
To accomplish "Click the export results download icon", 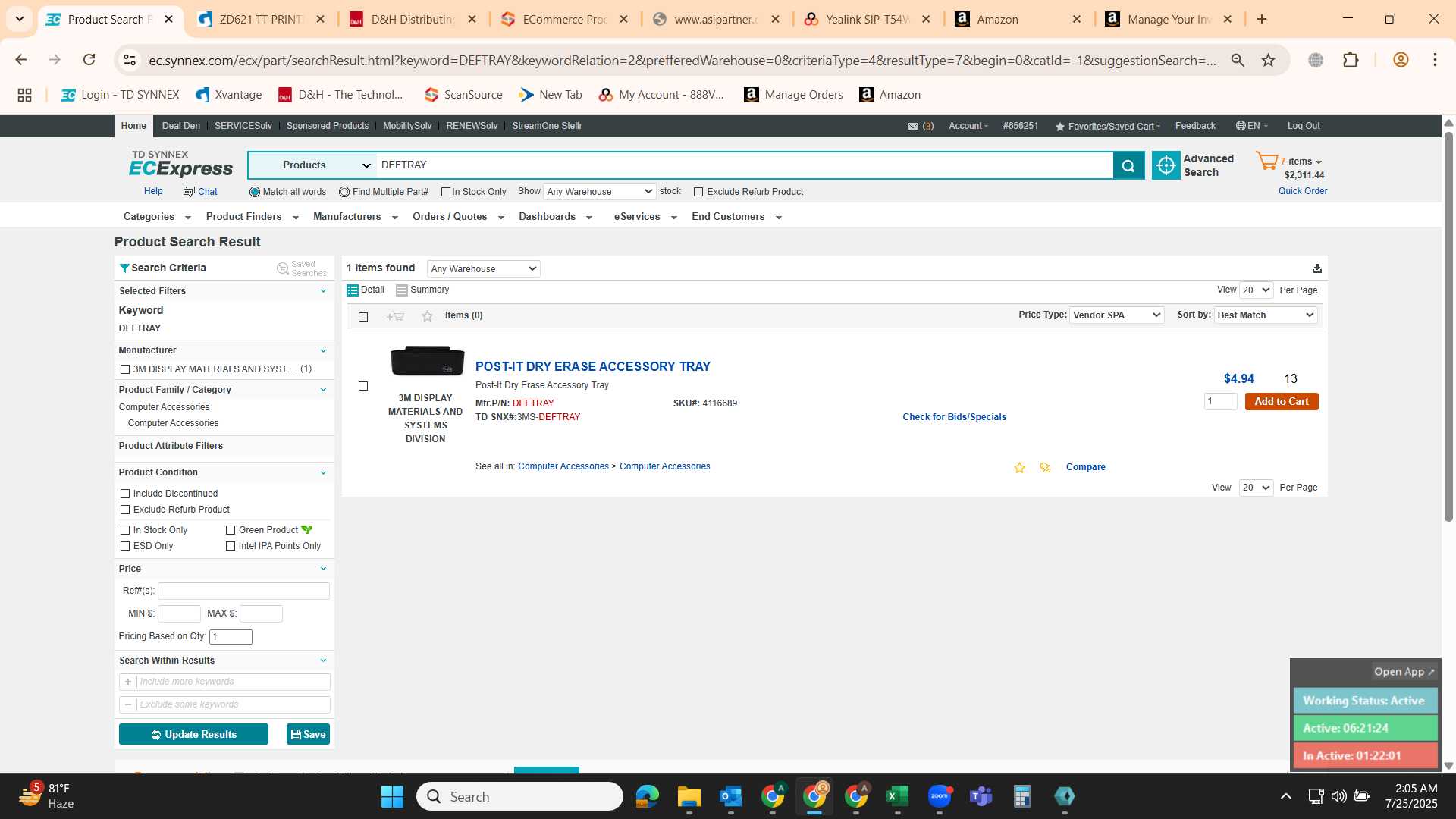I will [x=1316, y=268].
